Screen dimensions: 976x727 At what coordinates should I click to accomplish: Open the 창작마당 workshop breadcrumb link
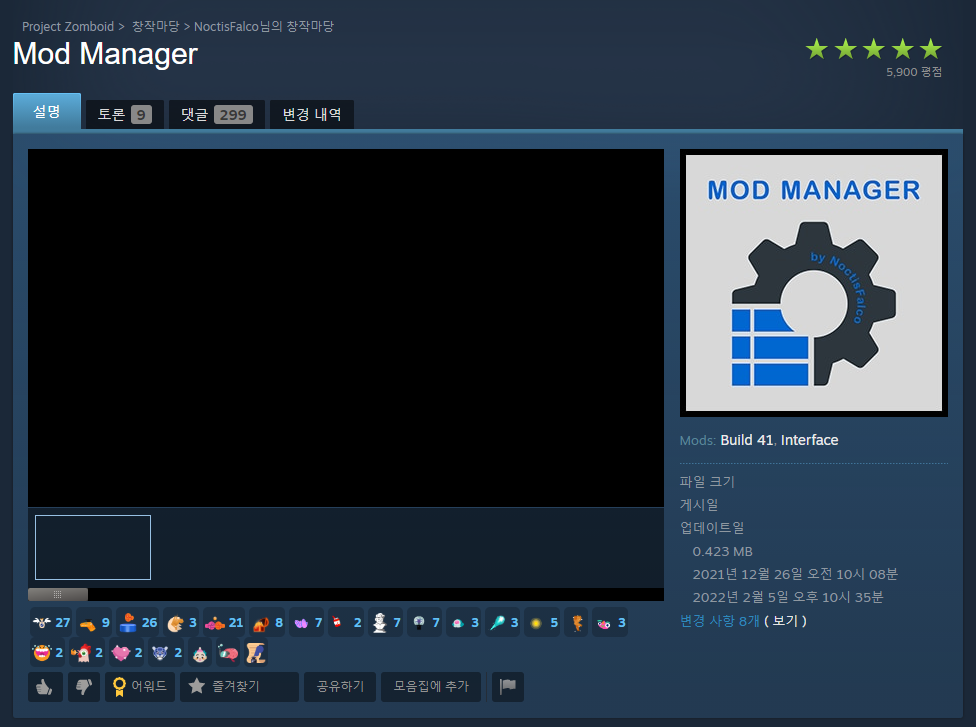155,27
